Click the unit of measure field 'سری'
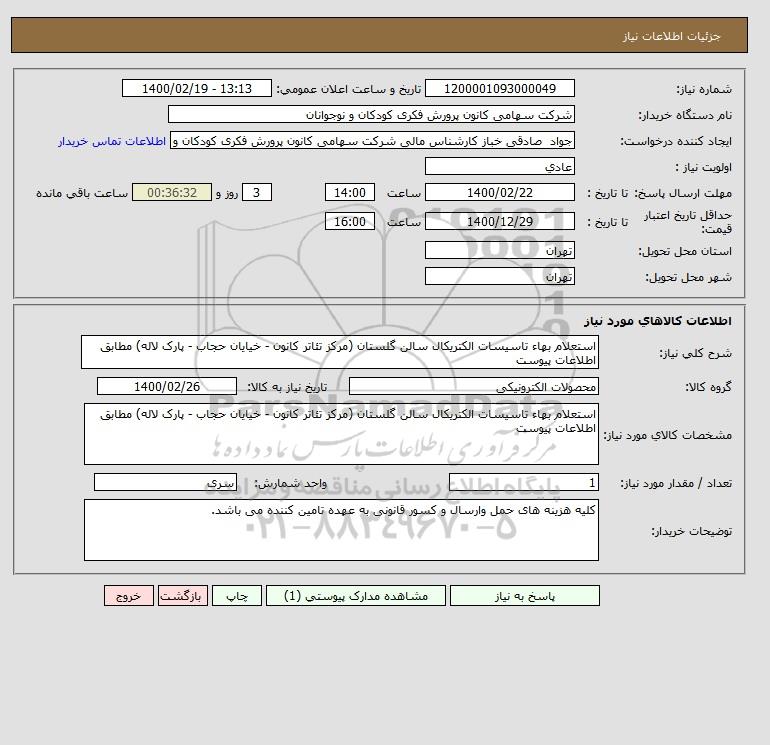 coord(165,482)
